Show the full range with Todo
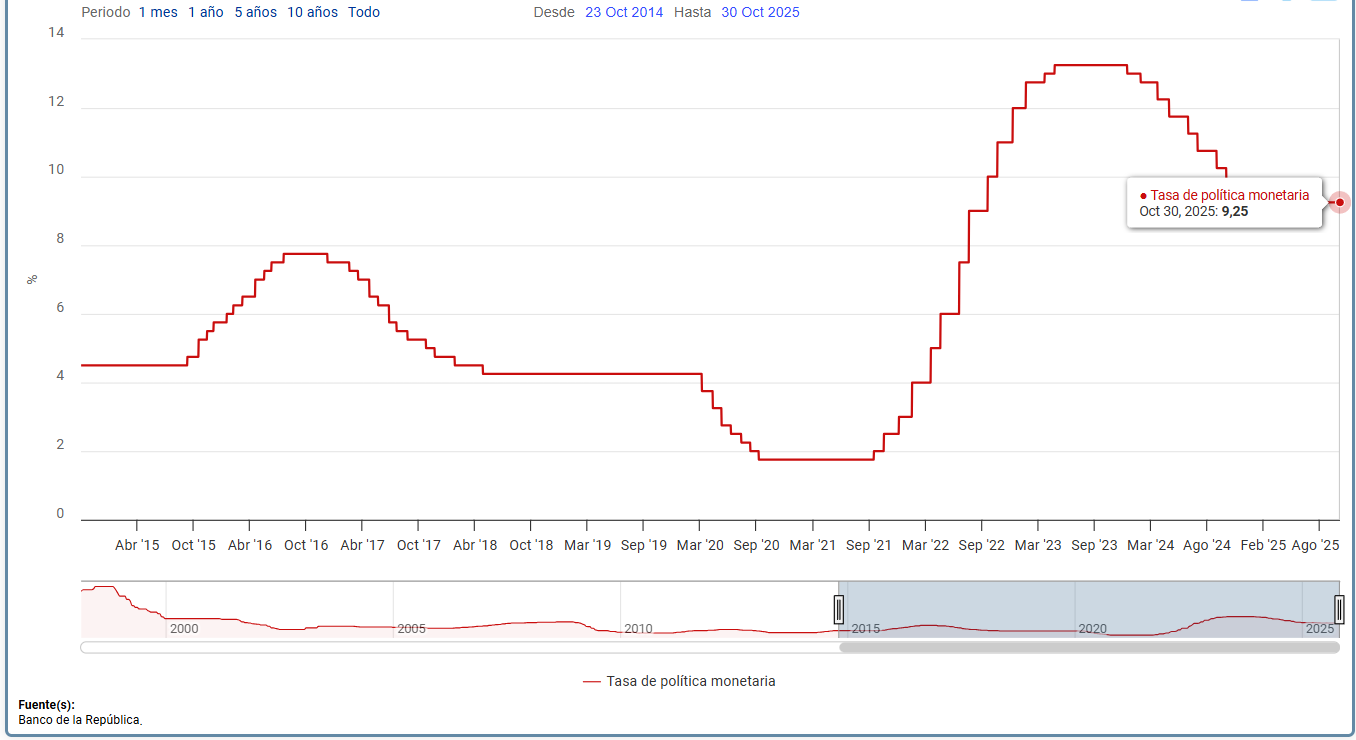Screen dimensions: 1356x740 click(364, 12)
